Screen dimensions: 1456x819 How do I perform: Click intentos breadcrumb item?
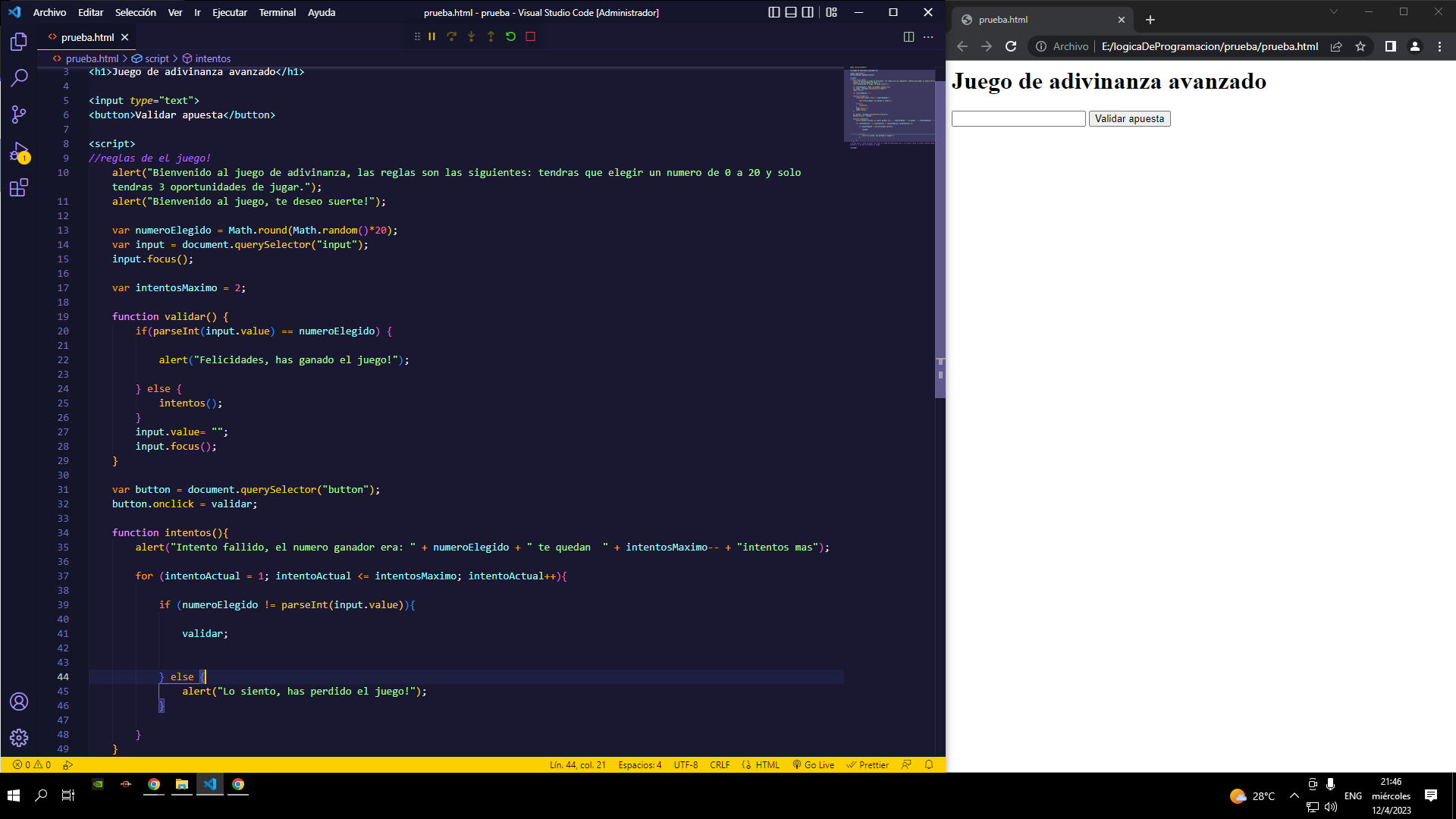tap(206, 58)
